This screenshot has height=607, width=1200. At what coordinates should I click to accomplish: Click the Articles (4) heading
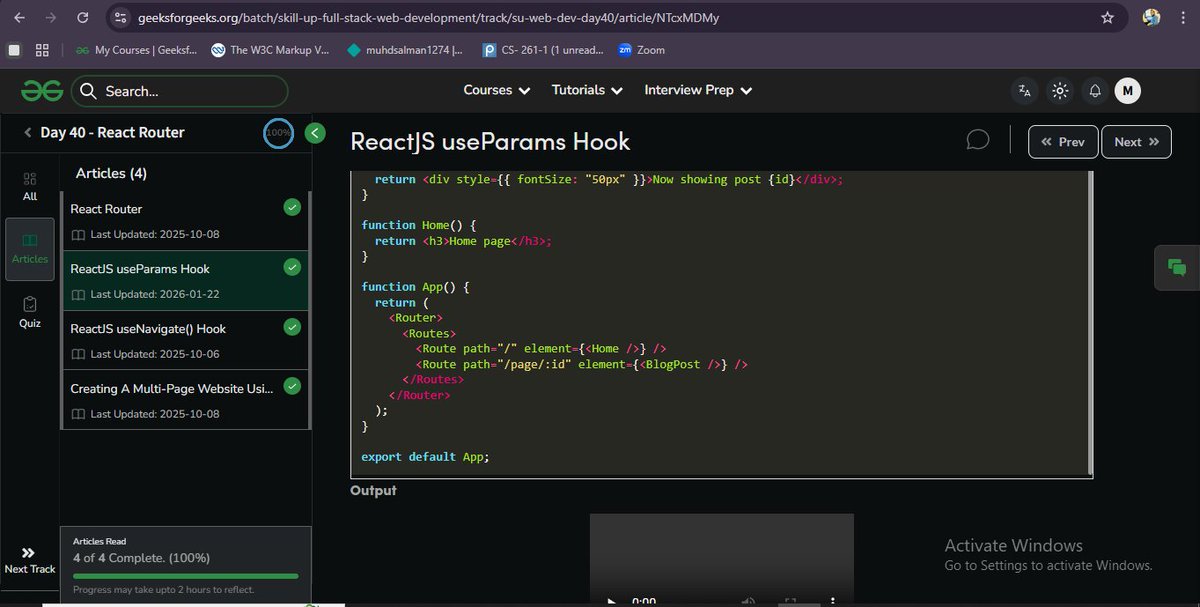(x=111, y=173)
